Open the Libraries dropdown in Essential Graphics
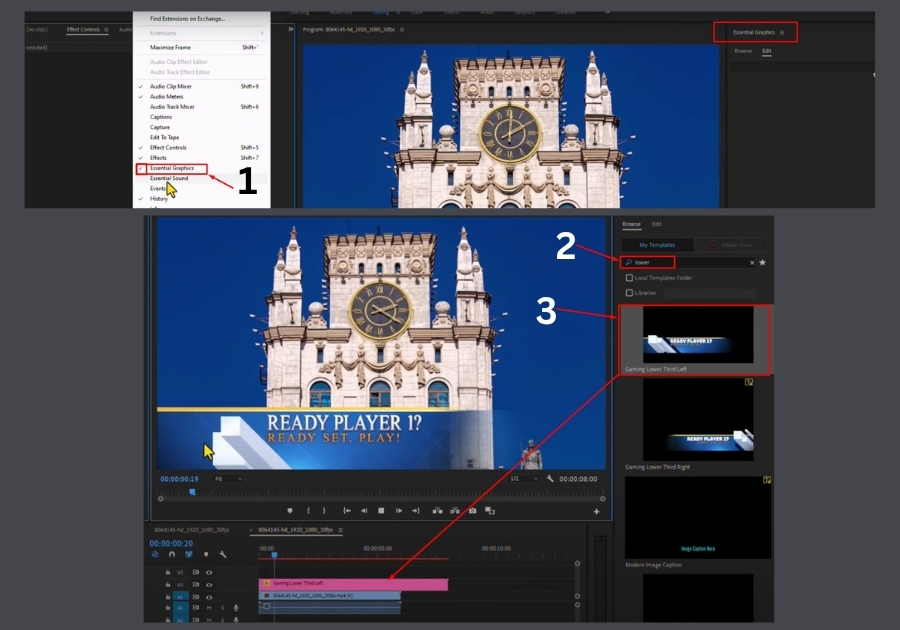 710,293
